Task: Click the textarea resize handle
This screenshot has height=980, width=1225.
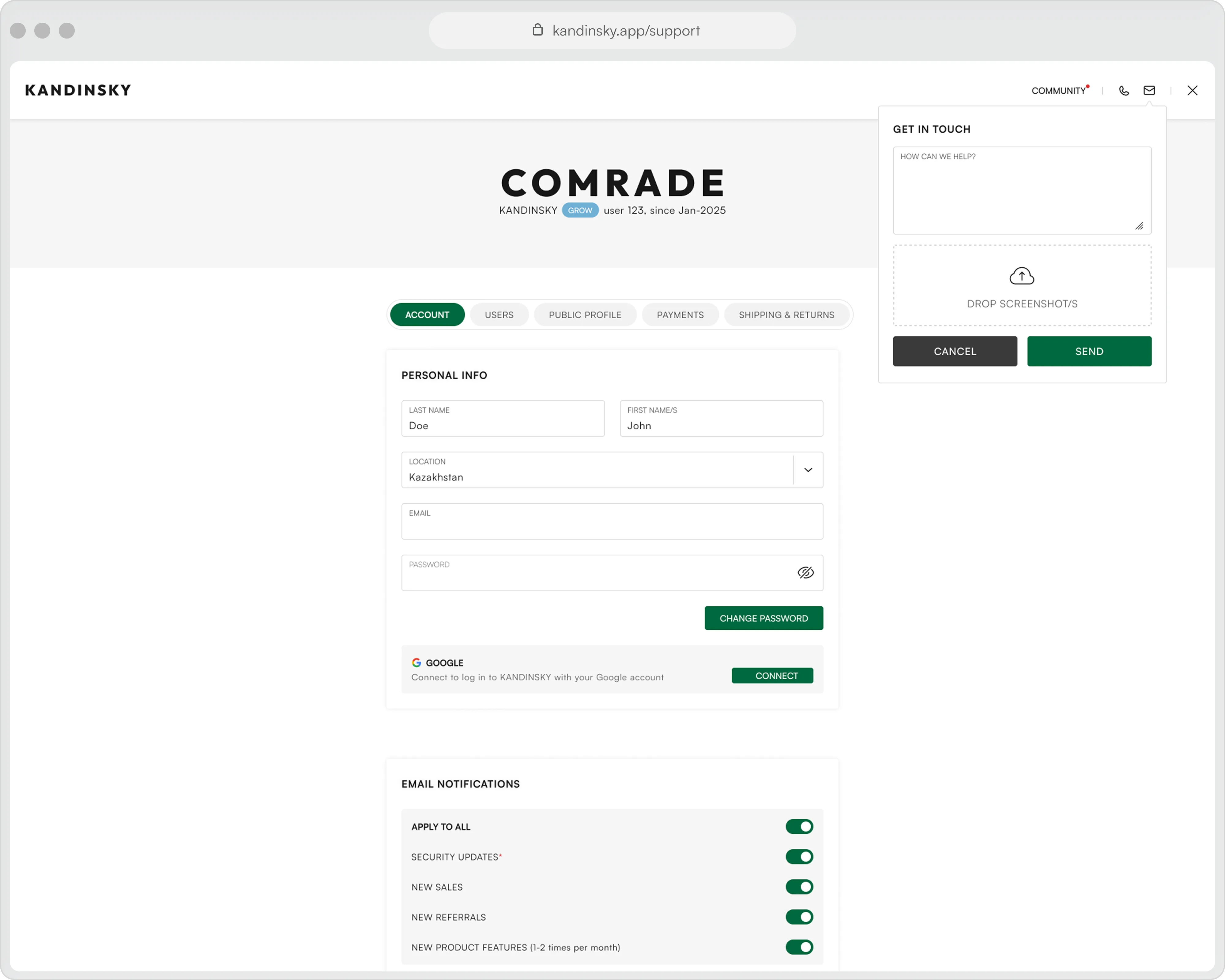Action: click(x=1139, y=226)
